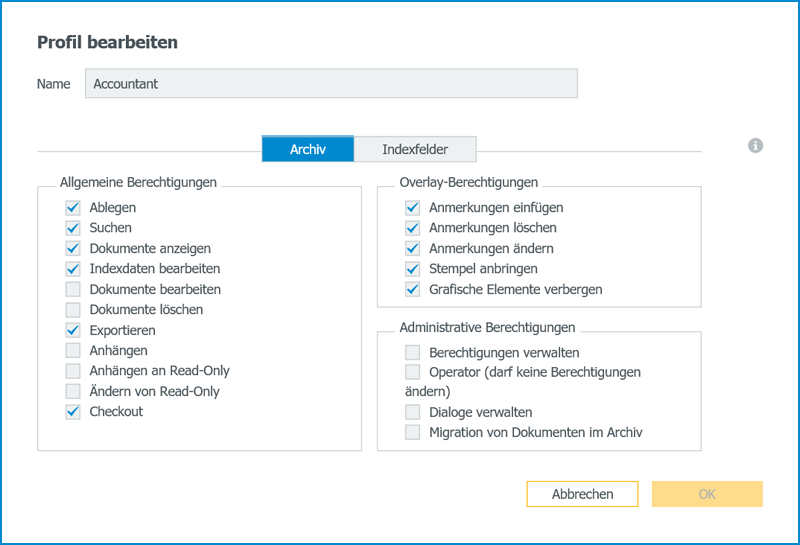Uncheck the Ablegen permission
Screen dimensions: 800x545
pyautogui.click(x=73, y=208)
